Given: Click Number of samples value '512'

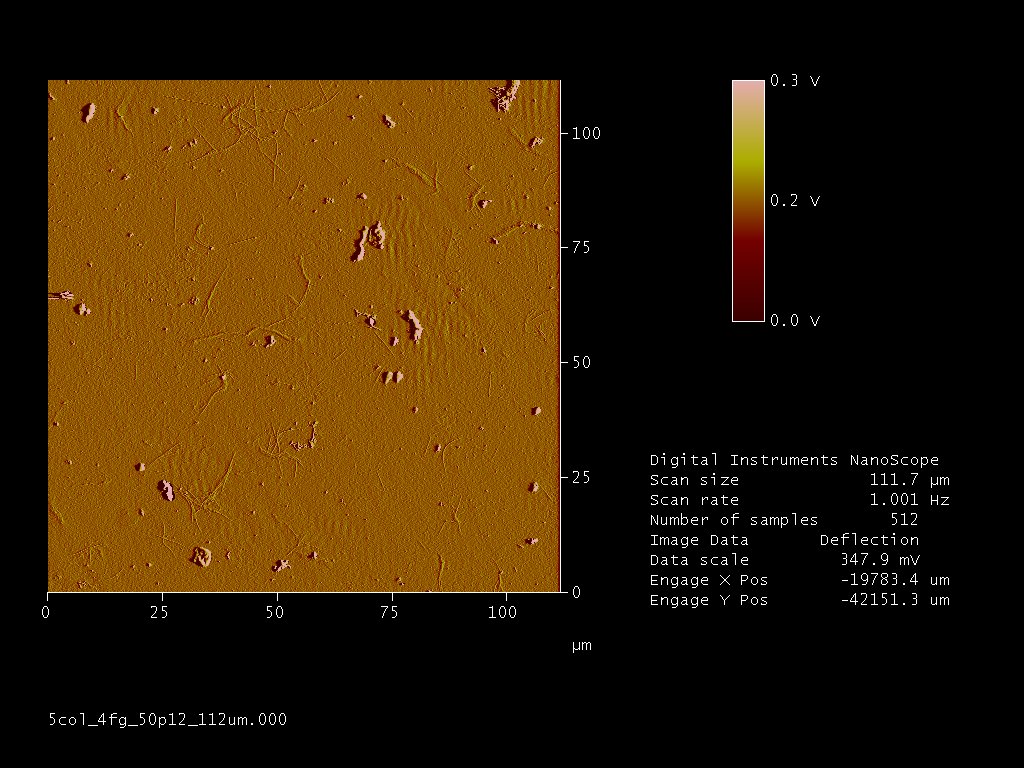Looking at the screenshot, I should [x=904, y=520].
